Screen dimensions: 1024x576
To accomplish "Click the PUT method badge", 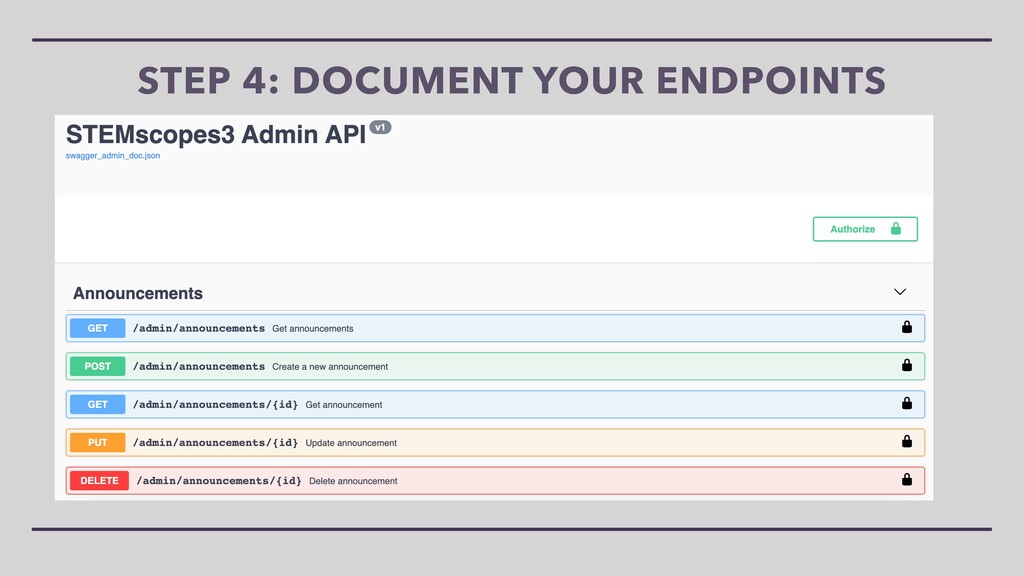I will coord(97,442).
